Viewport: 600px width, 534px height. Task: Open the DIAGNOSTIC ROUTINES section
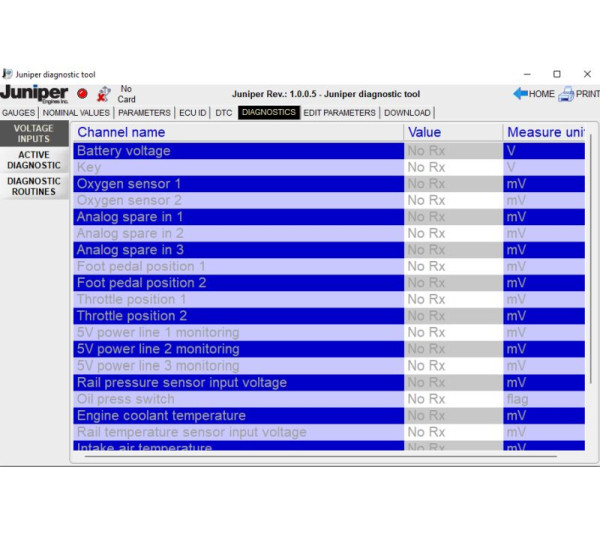click(x=34, y=187)
